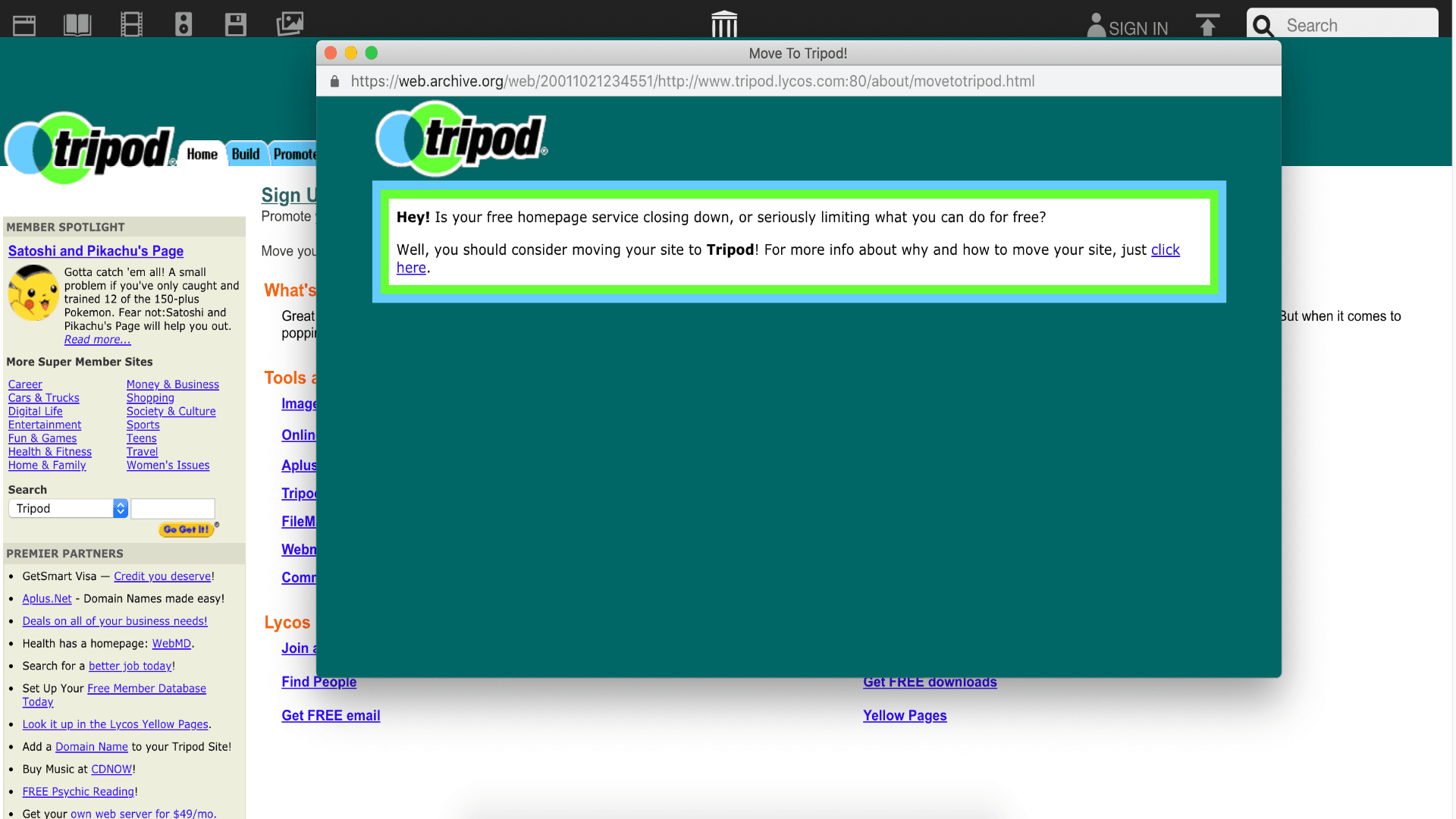Select the Home tab

click(x=202, y=154)
